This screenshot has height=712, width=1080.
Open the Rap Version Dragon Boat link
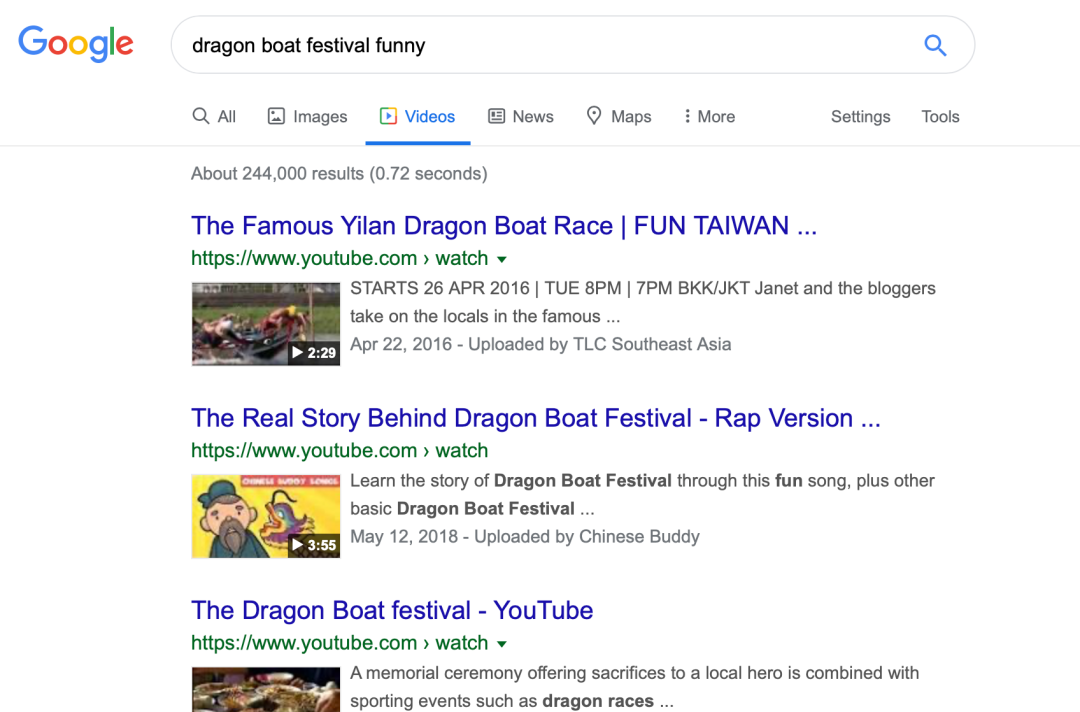(535, 418)
